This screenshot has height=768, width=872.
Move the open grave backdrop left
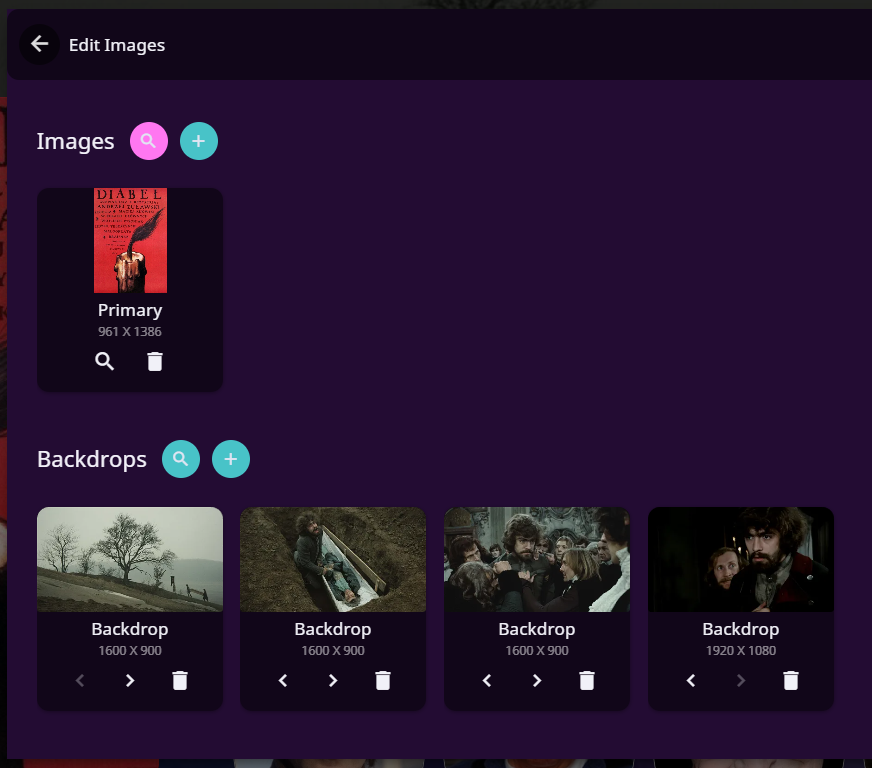point(283,681)
